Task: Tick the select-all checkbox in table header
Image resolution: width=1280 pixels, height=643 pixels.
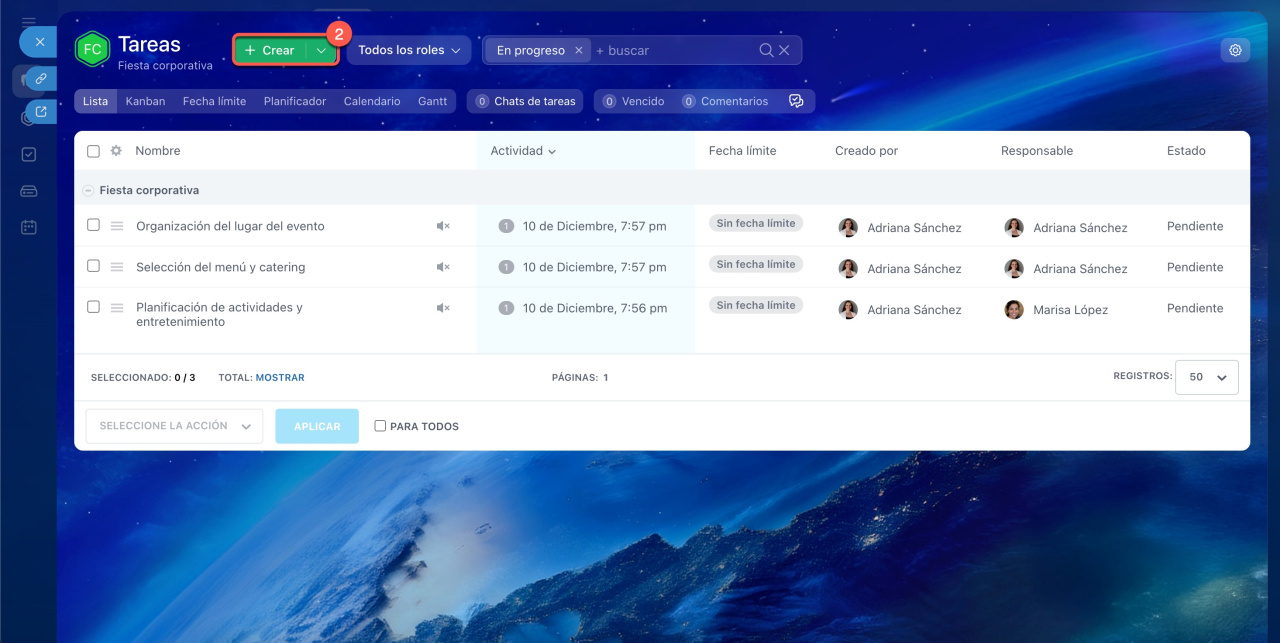Action: click(x=93, y=151)
